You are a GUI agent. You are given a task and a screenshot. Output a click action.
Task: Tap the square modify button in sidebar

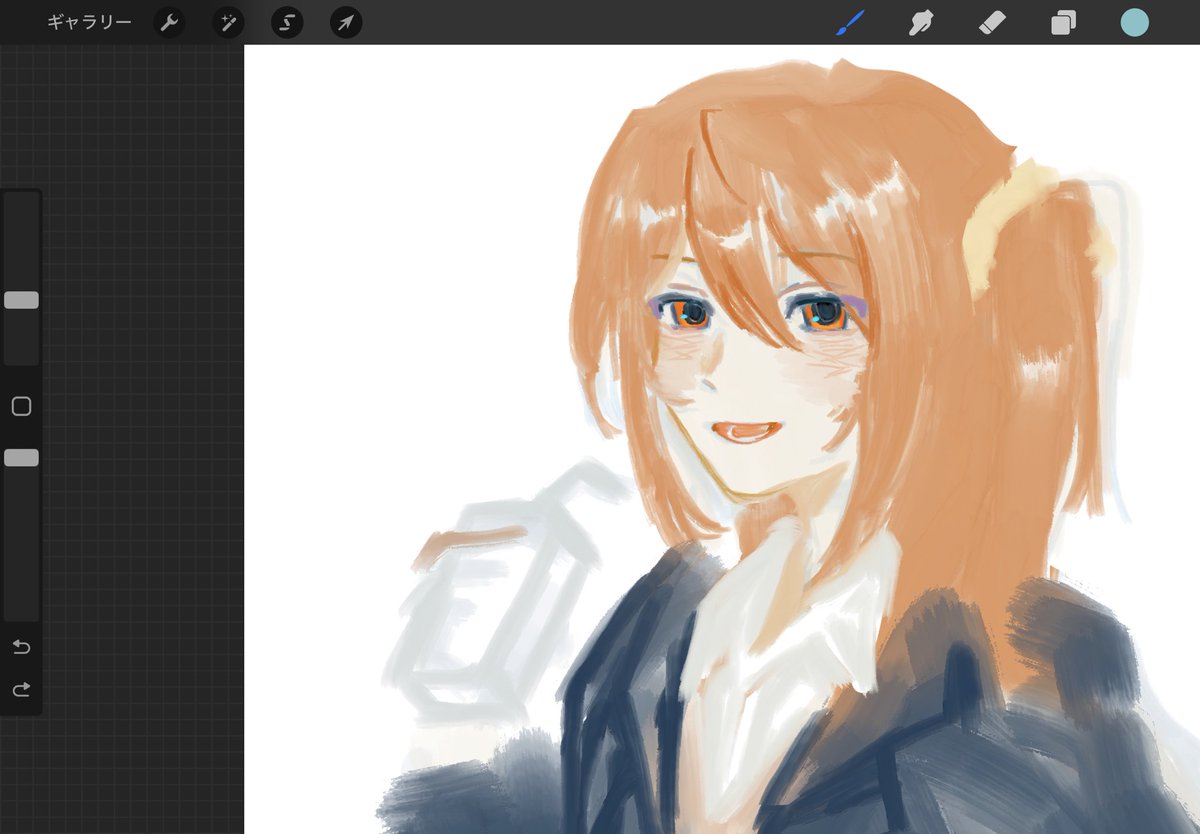[x=21, y=406]
